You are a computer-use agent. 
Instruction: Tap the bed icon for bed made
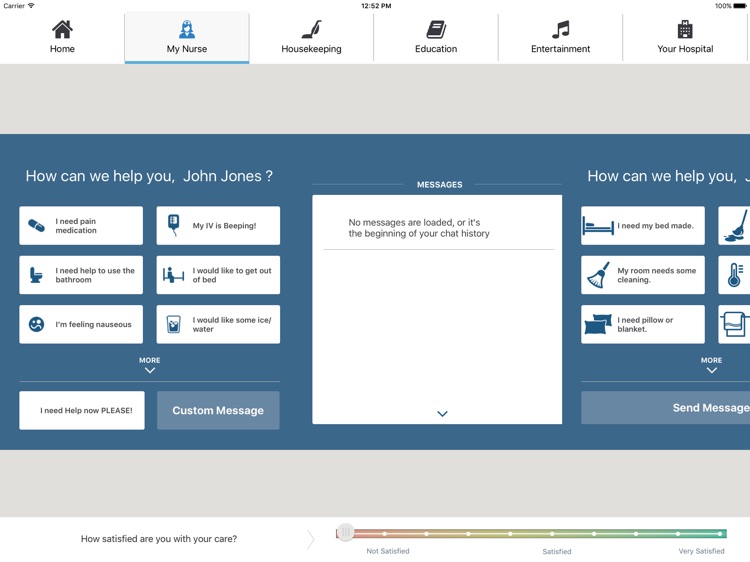(598, 225)
